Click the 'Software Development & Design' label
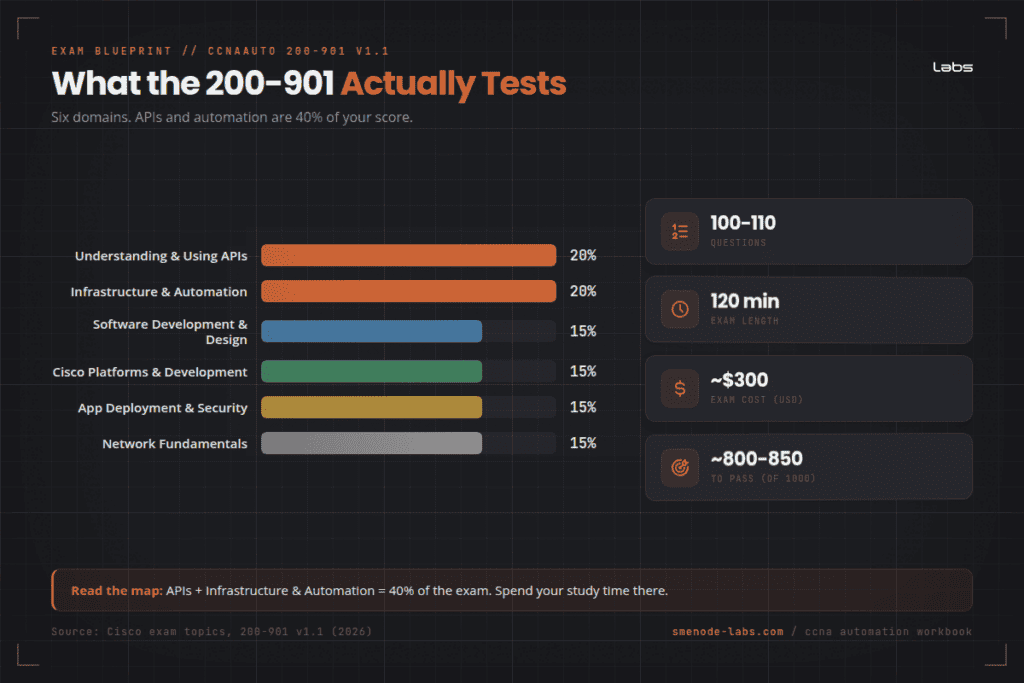1024x683 pixels. [170, 332]
